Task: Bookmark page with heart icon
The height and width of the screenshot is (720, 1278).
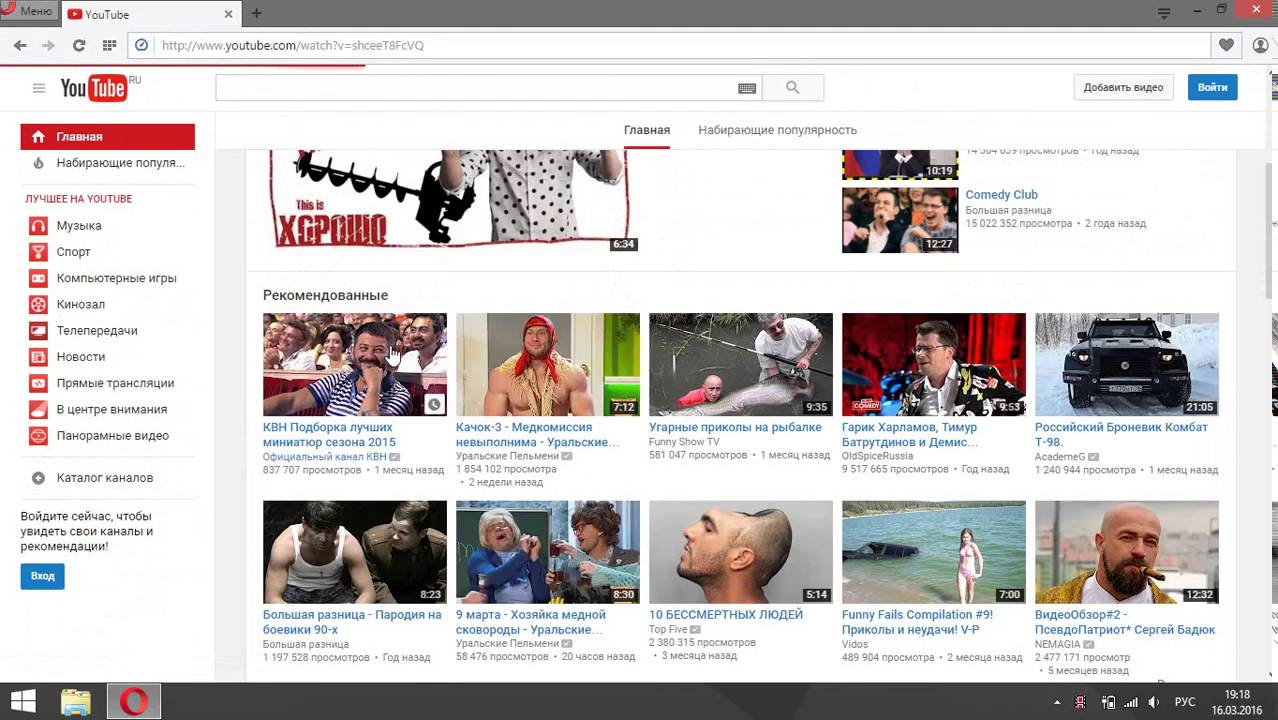Action: pyautogui.click(x=1226, y=45)
